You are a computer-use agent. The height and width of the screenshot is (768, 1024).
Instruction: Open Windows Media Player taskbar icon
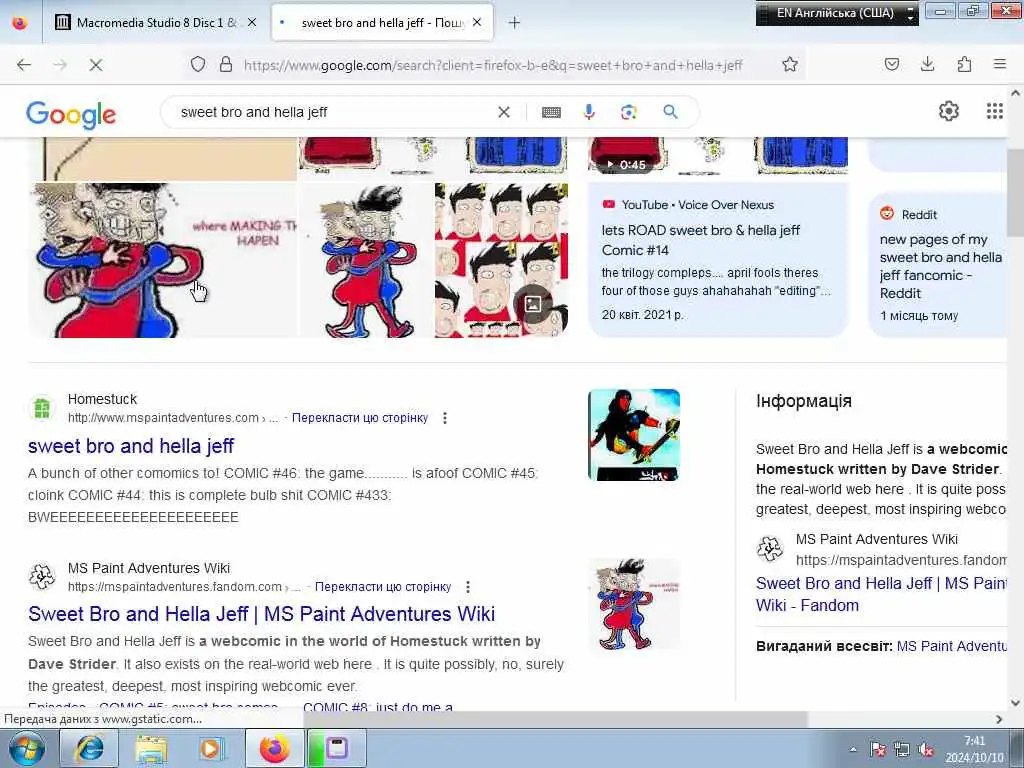pyautogui.click(x=212, y=748)
